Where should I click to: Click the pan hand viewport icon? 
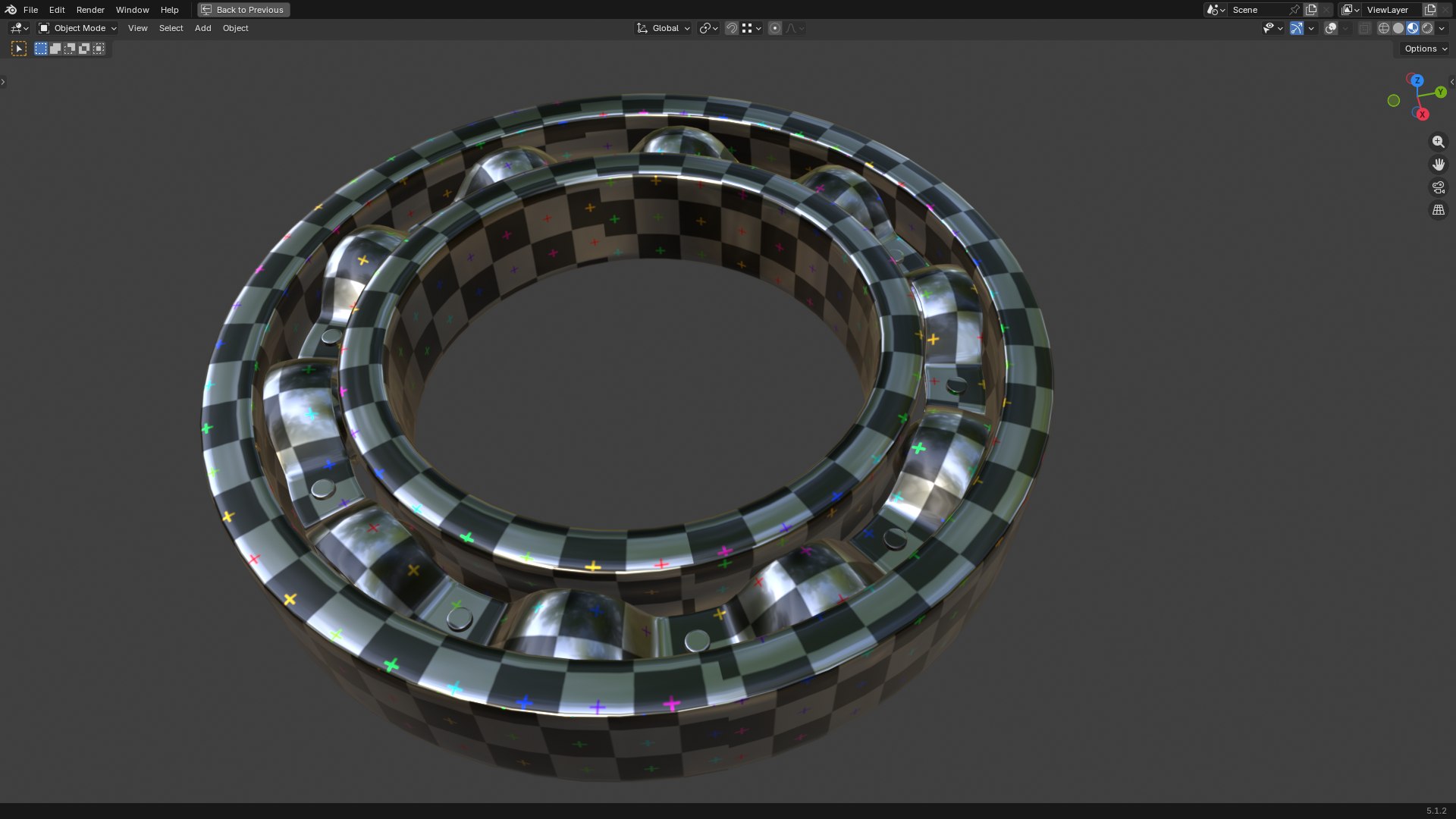(1438, 165)
